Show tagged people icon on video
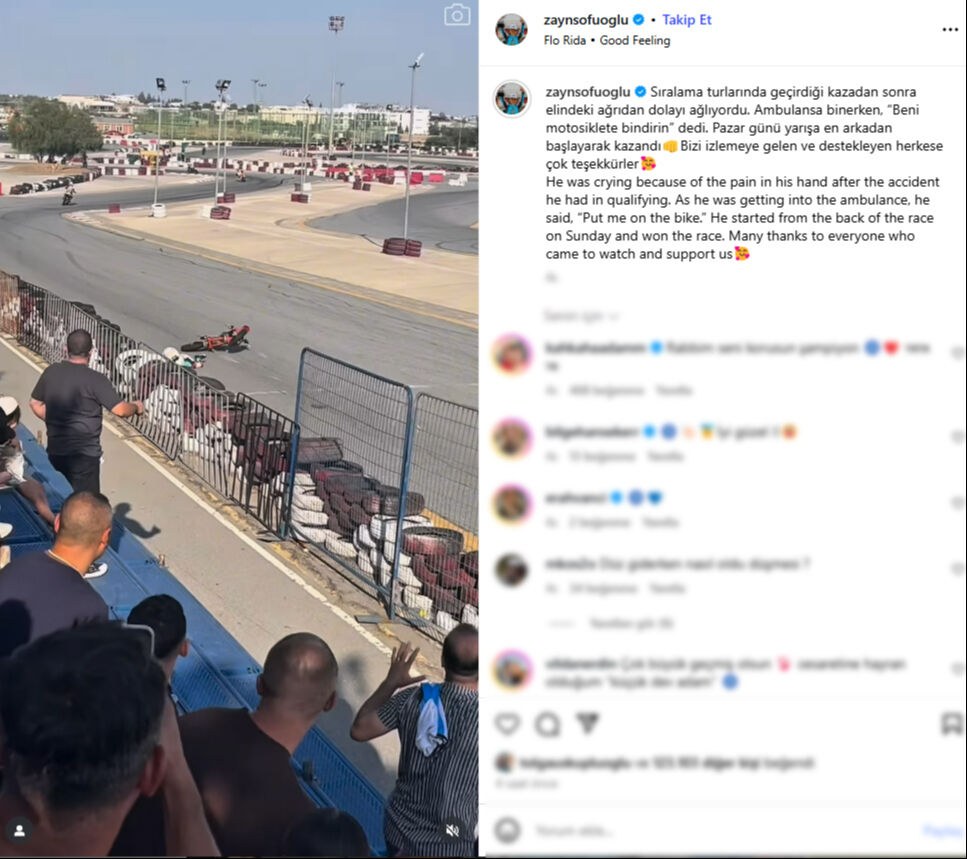The height and width of the screenshot is (859, 967). click(x=19, y=831)
